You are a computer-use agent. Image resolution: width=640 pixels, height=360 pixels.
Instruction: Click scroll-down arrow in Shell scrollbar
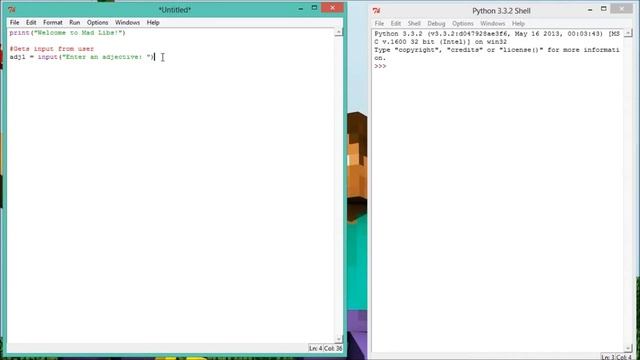click(x=628, y=348)
